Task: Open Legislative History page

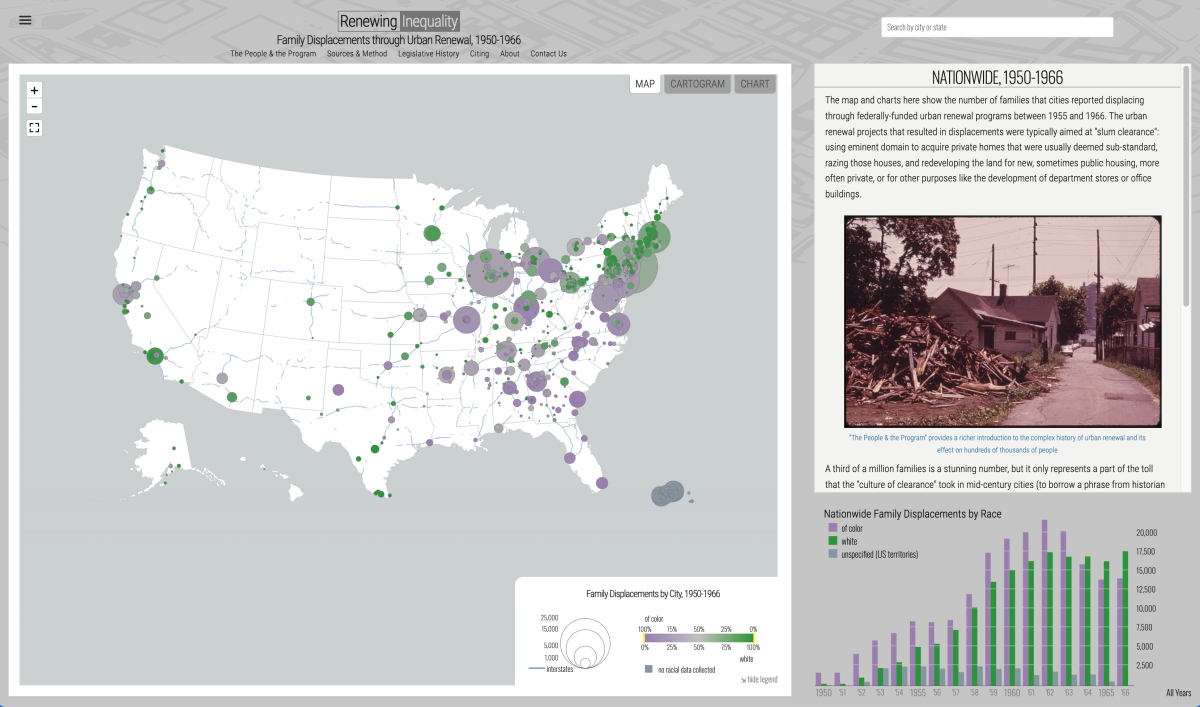Action: [x=428, y=54]
